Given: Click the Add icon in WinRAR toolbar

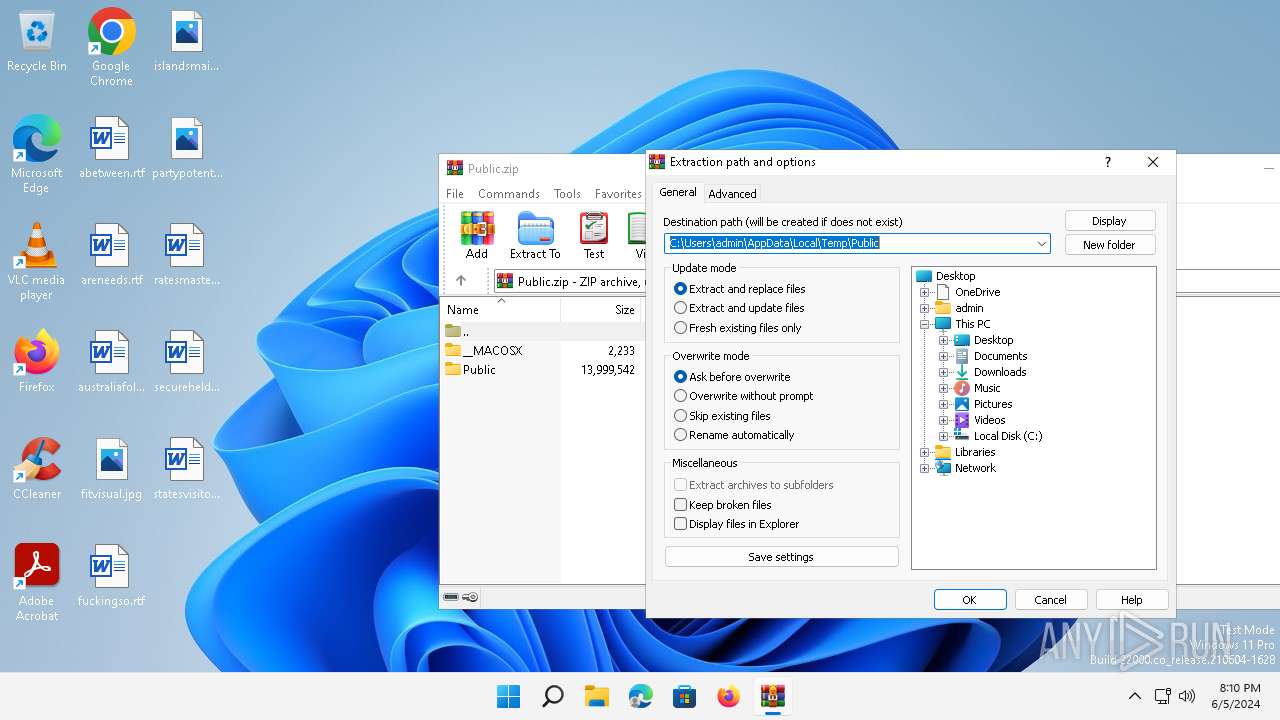Looking at the screenshot, I should (x=477, y=235).
